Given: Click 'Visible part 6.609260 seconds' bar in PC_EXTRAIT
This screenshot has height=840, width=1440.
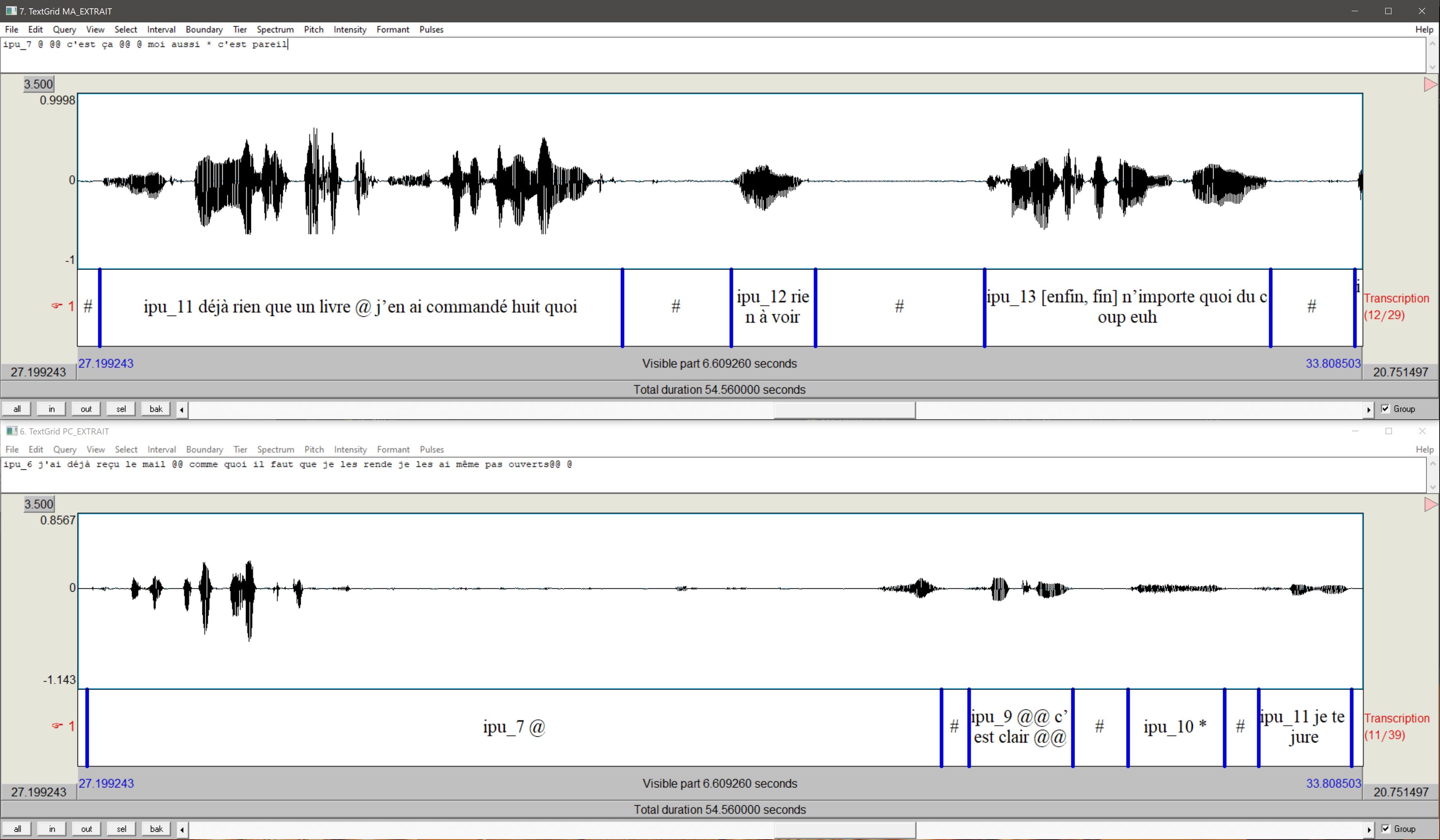Looking at the screenshot, I should (x=720, y=784).
